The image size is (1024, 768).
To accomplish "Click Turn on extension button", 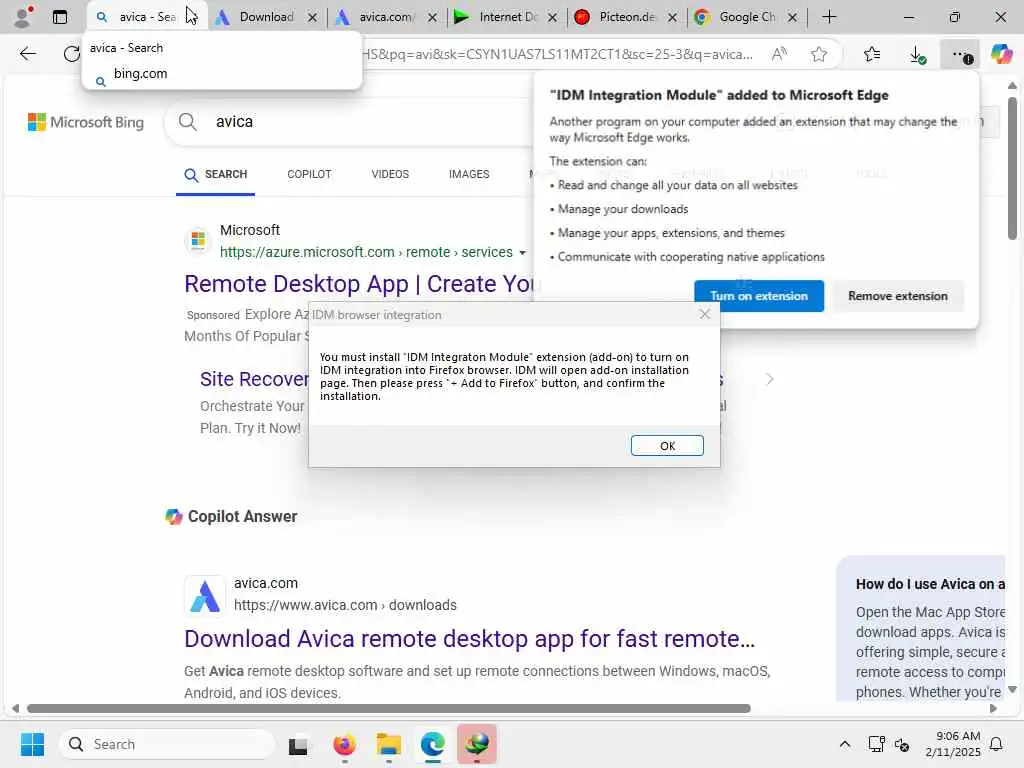I will pyautogui.click(x=759, y=296).
